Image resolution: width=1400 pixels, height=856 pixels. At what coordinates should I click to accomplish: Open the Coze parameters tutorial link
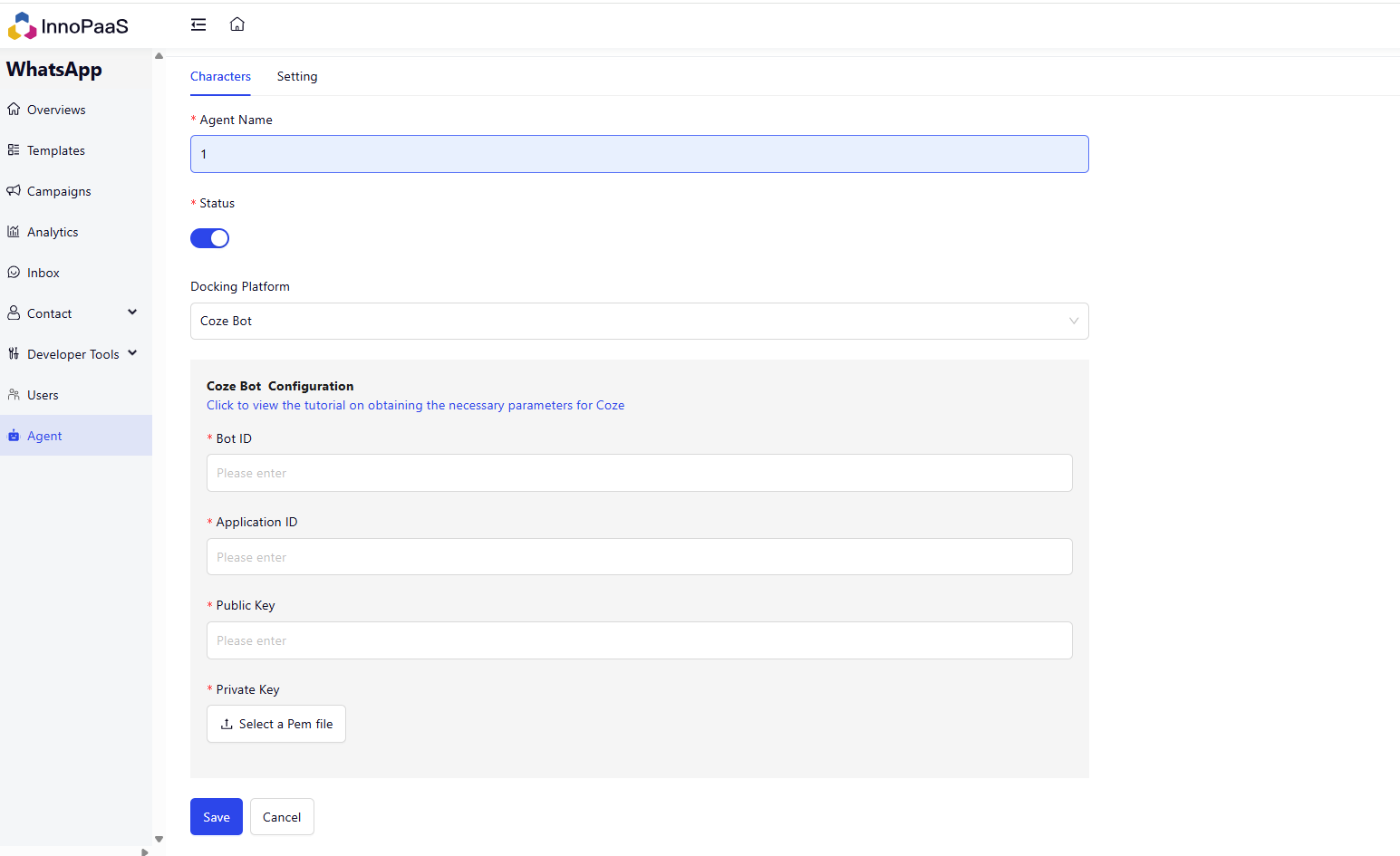coord(415,406)
